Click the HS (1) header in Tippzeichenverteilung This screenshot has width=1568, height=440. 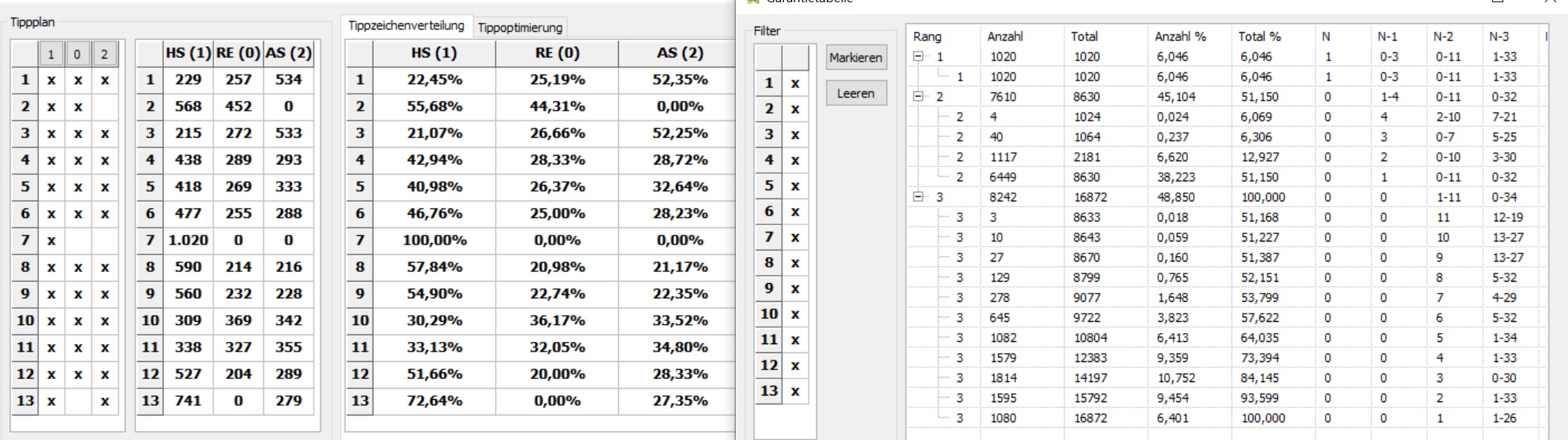(x=434, y=53)
